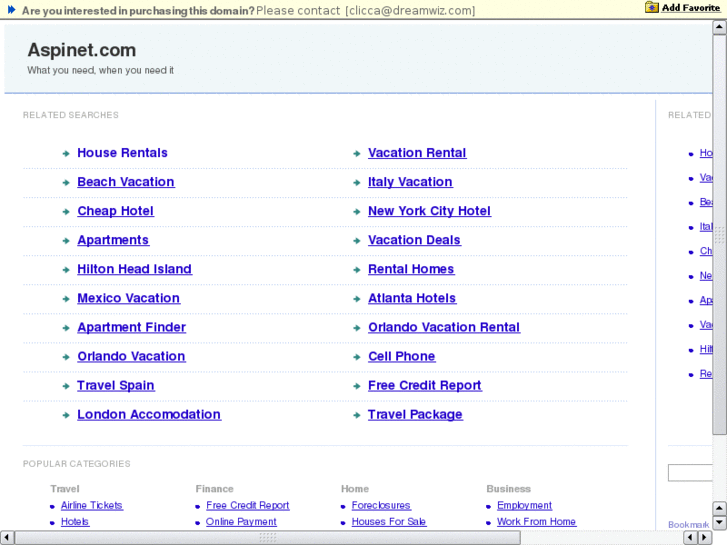Image resolution: width=727 pixels, height=545 pixels.
Task: Open the Rental Homes link
Action: coord(411,269)
